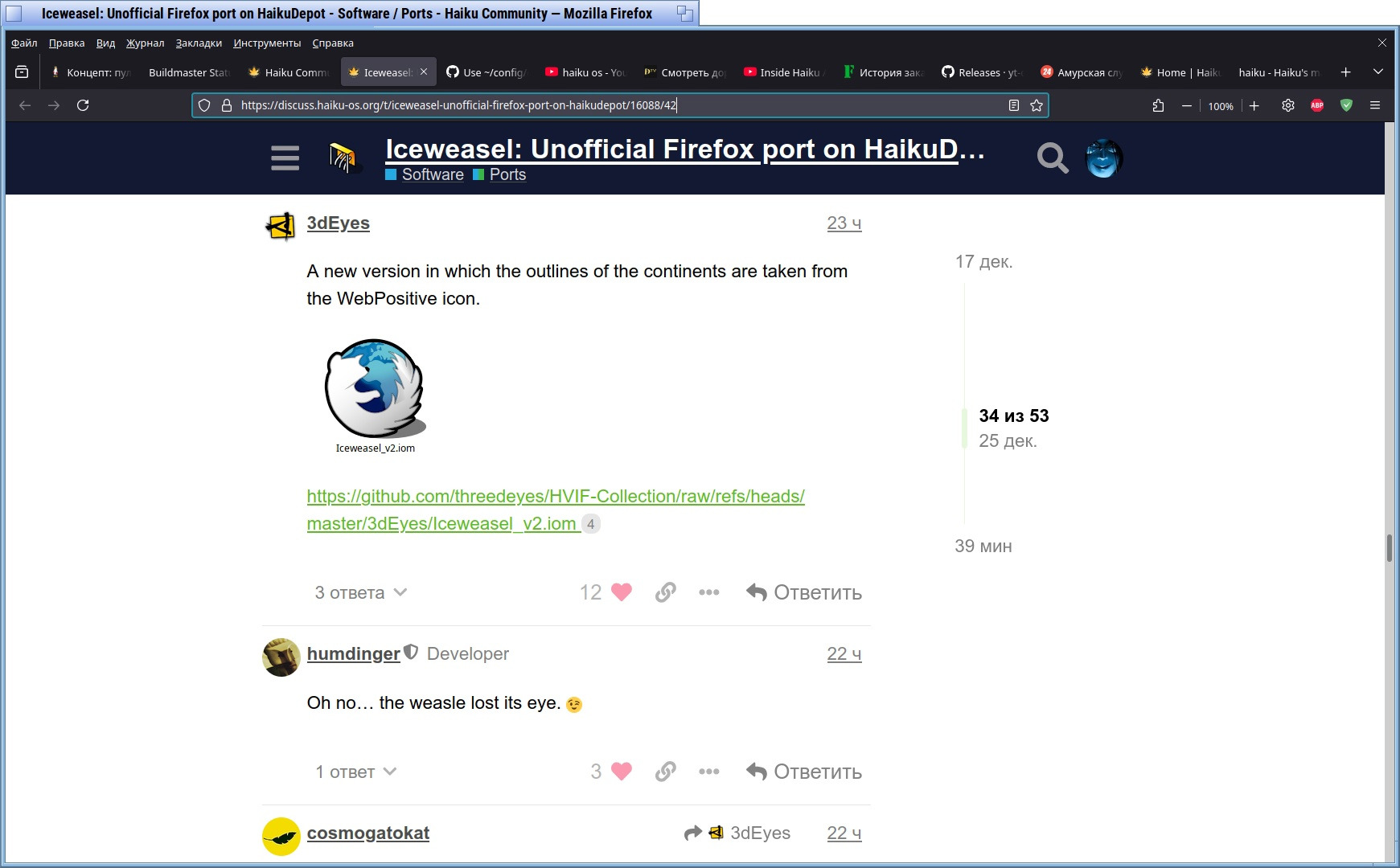Like humdinger's post with the heart
1400x868 pixels.
click(x=622, y=772)
